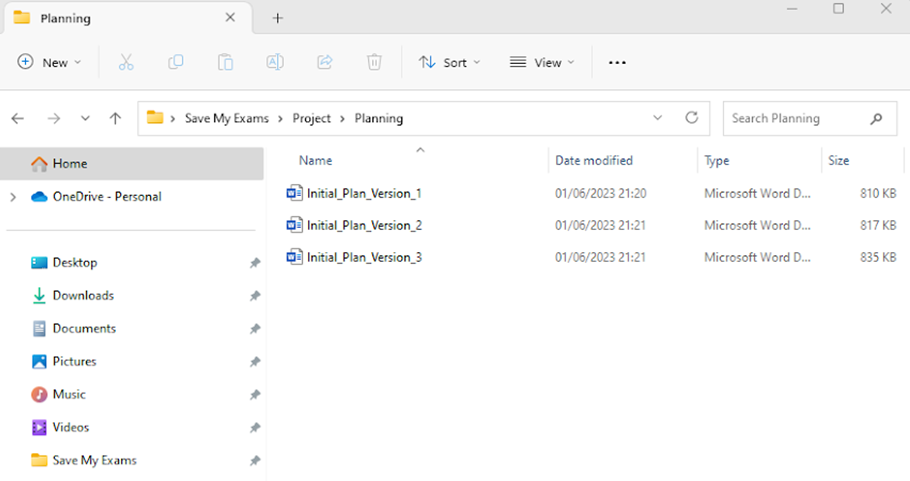This screenshot has width=910, height=481.
Task: Open See more three-dots menu
Action: coord(617,62)
